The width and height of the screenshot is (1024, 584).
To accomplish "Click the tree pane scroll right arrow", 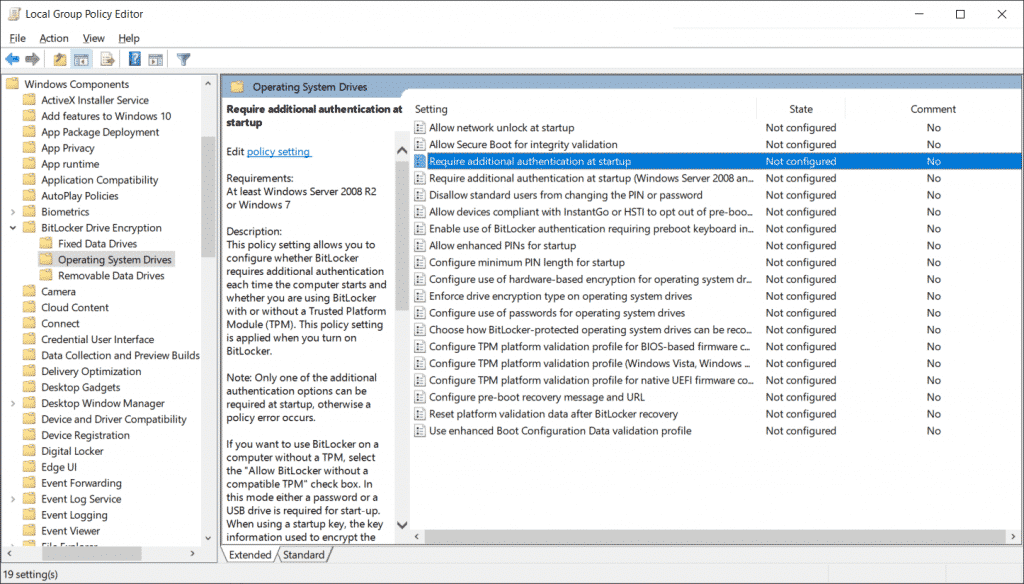I will [192, 553].
